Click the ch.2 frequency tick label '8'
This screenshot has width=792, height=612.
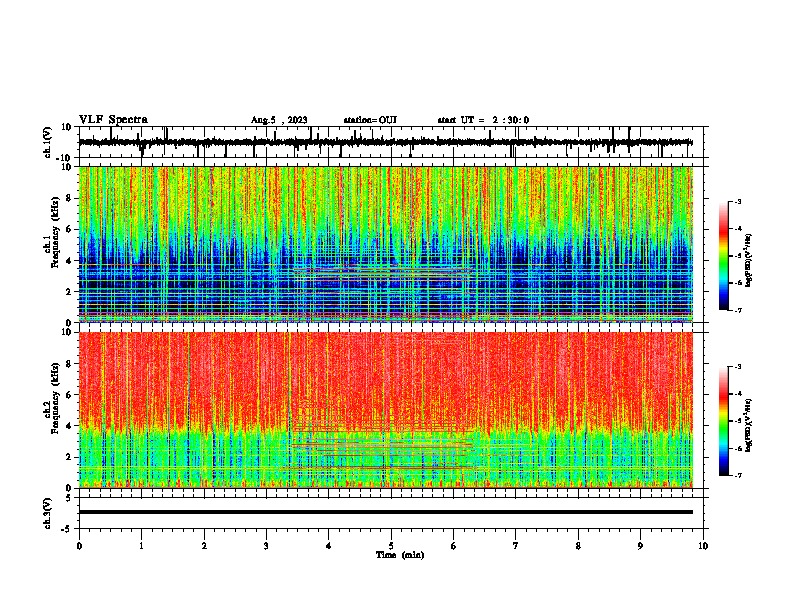pyautogui.click(x=69, y=364)
